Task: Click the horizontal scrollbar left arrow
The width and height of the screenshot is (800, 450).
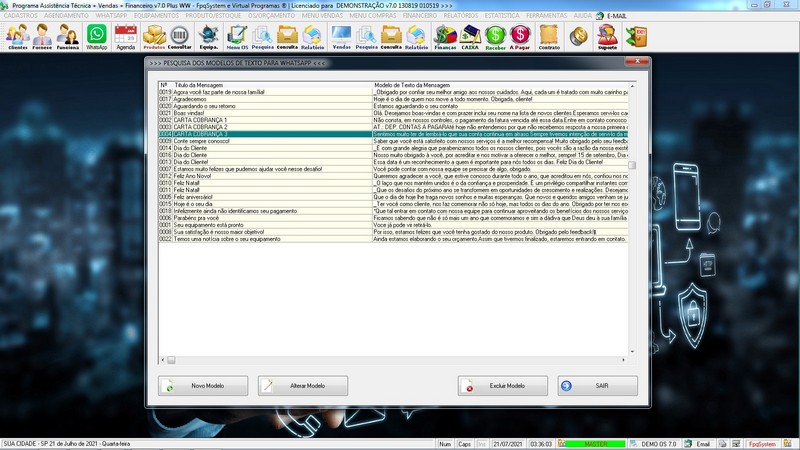Action: click(x=162, y=360)
